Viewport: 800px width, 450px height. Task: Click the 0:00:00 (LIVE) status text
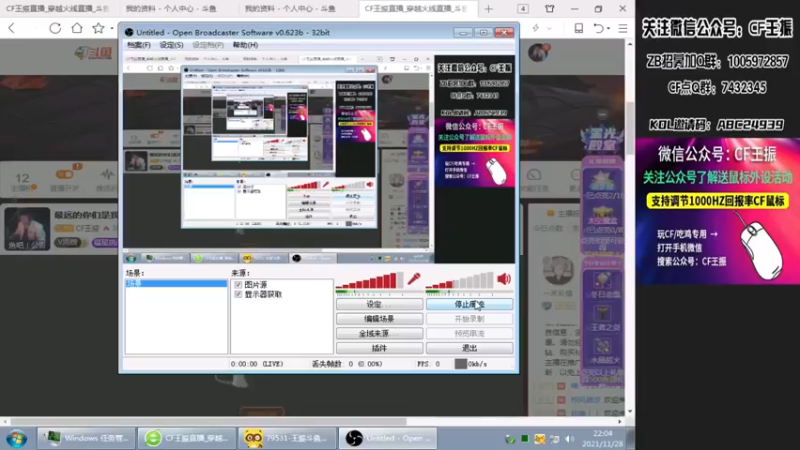coord(257,364)
